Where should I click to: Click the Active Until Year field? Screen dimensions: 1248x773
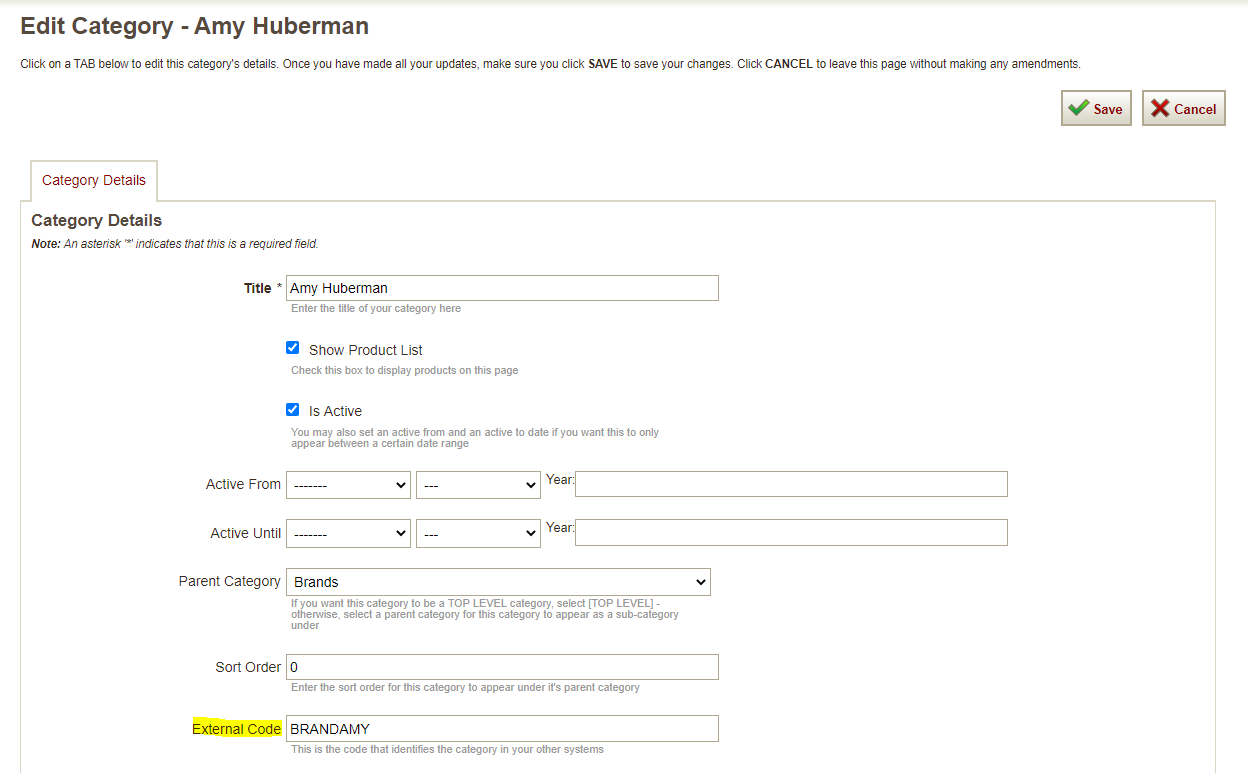[x=791, y=533]
